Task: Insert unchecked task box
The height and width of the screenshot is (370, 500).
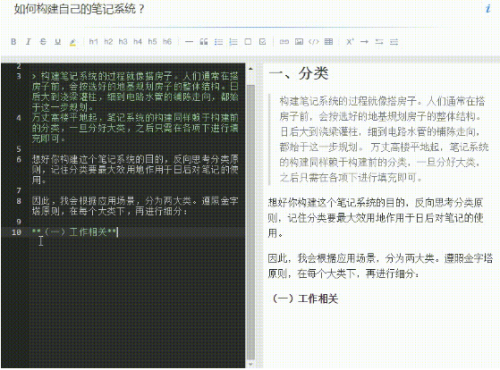Action: (248, 42)
